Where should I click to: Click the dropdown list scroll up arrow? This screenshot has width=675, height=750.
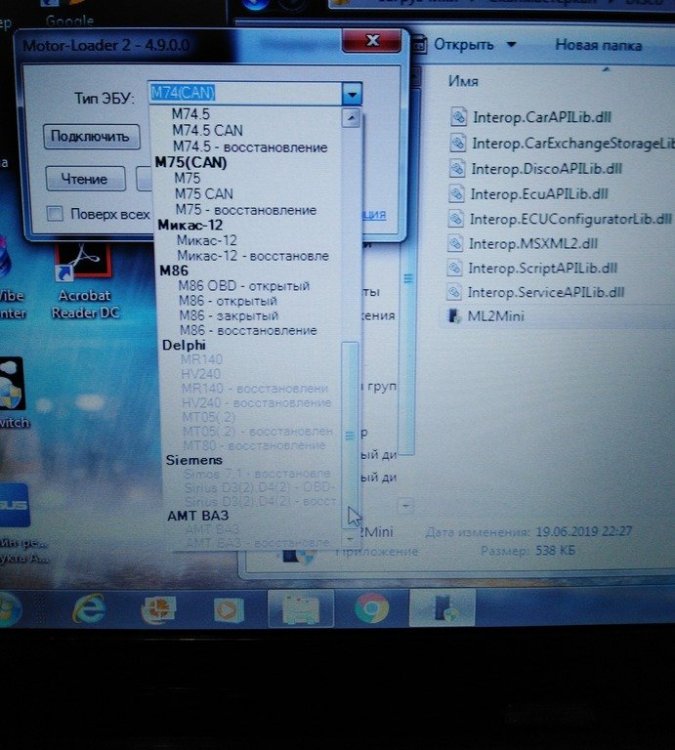coord(351,118)
